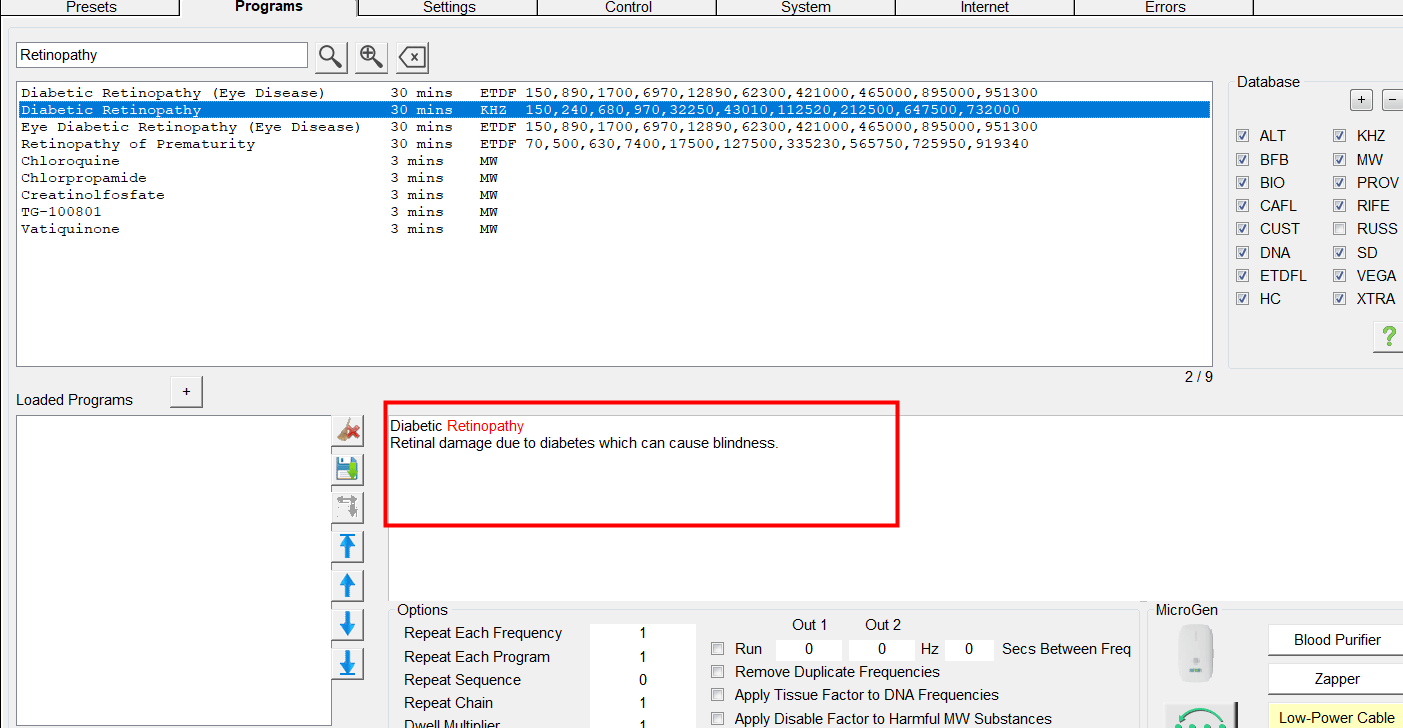Select Diabetic Retinopathy (Eye Disease) ETDF row
This screenshot has width=1403, height=728.
pyautogui.click(x=614, y=93)
